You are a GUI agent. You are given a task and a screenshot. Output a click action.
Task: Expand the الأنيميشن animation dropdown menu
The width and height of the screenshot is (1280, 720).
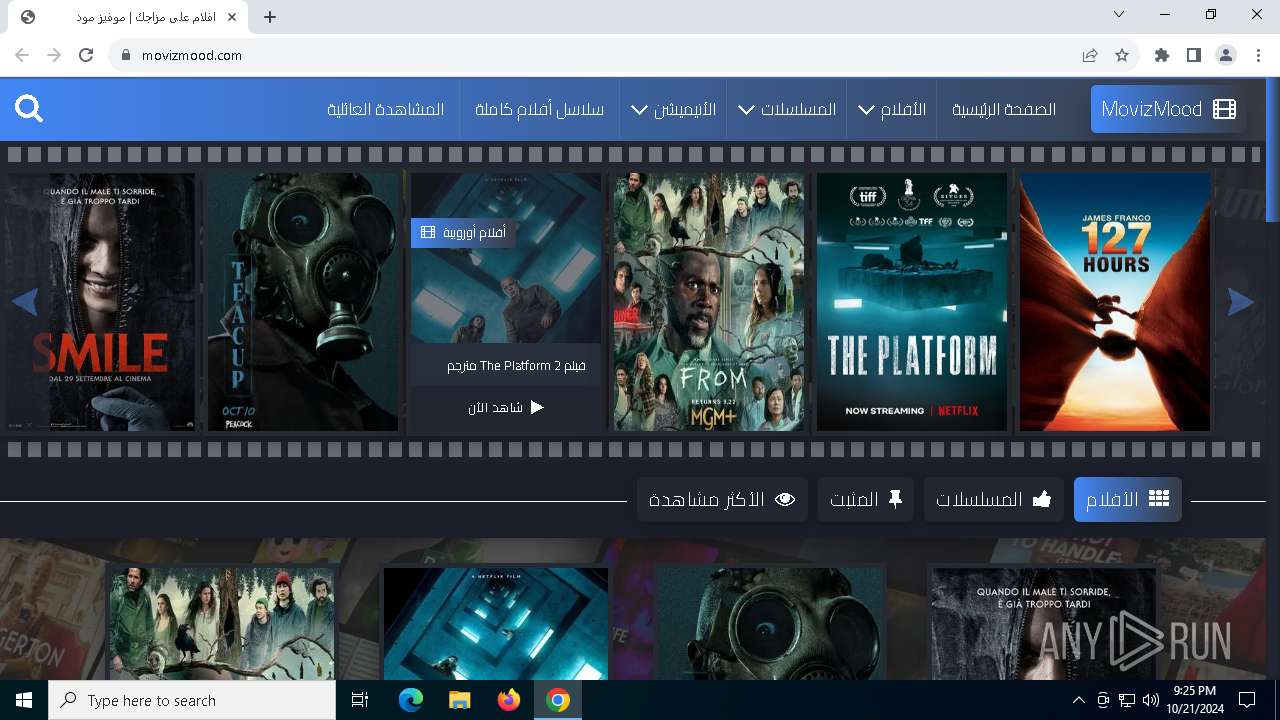click(673, 109)
